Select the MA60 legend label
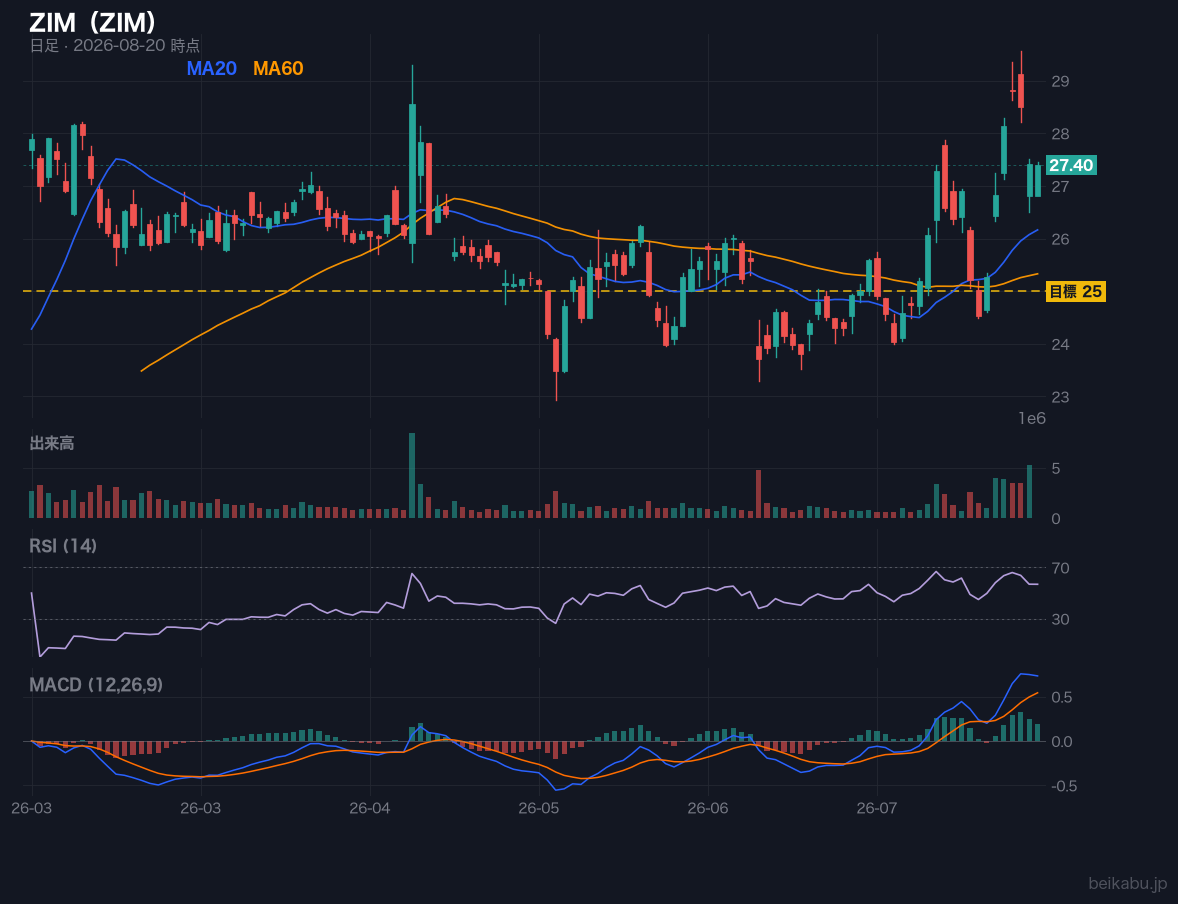The image size is (1178, 904). pyautogui.click(x=278, y=68)
